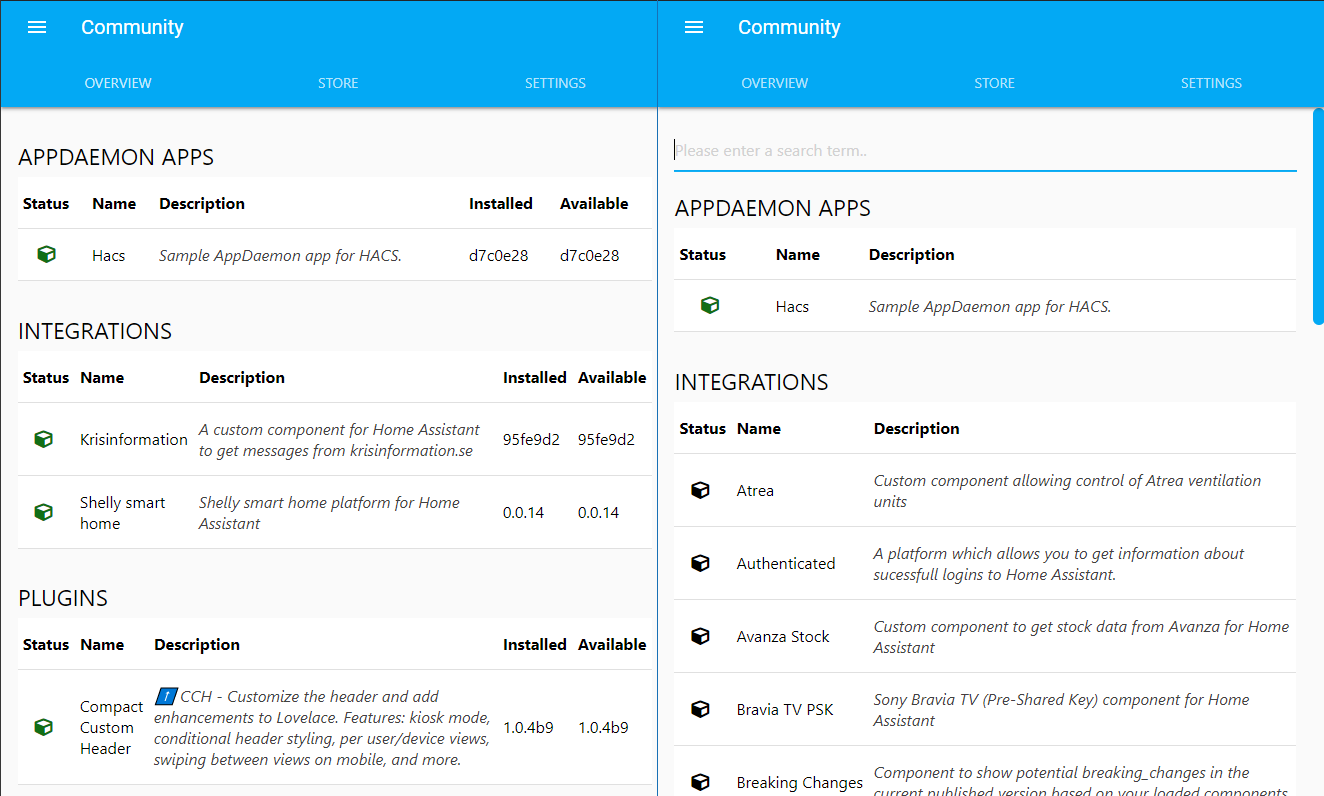Switch to Overview tab in right panel
This screenshot has height=796, width=1324.
click(775, 83)
